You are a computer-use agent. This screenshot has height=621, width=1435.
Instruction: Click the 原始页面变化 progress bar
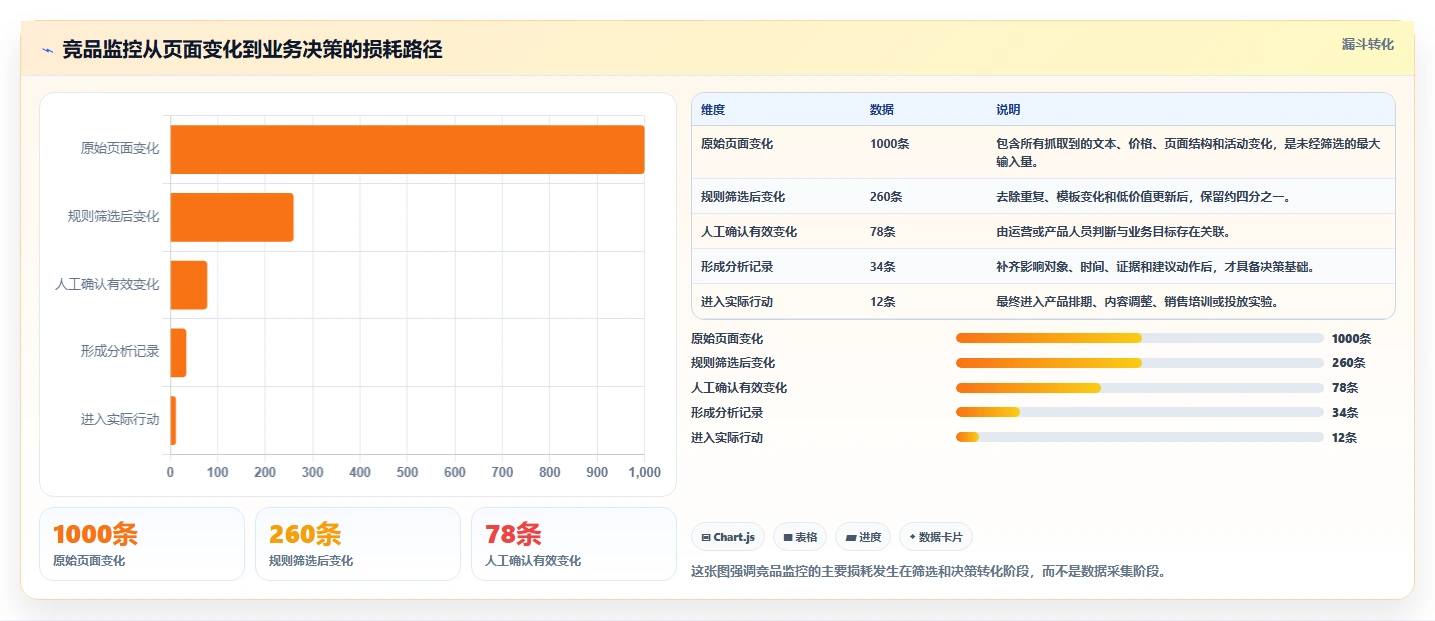pyautogui.click(x=1139, y=338)
